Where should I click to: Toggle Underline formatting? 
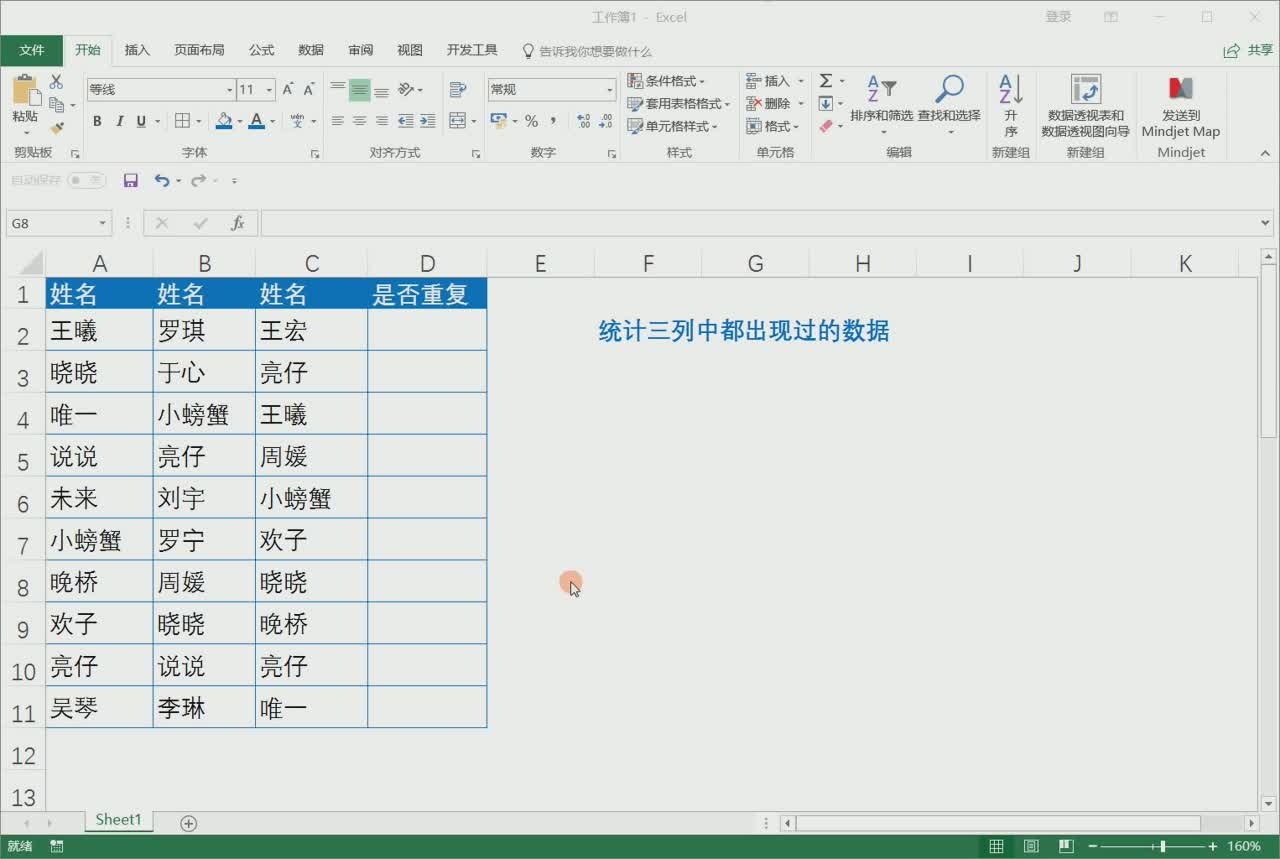click(141, 121)
